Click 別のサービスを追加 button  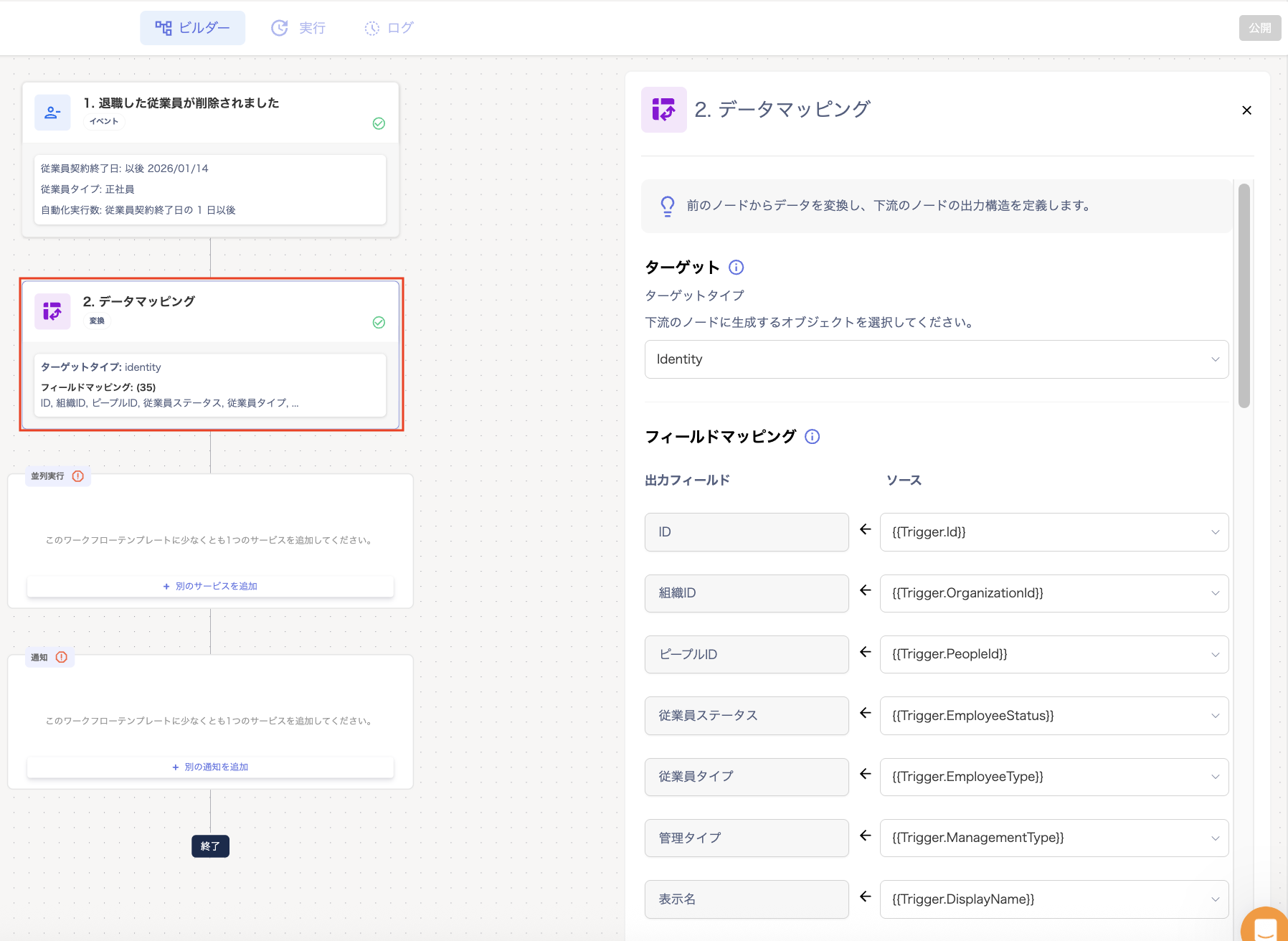click(210, 586)
